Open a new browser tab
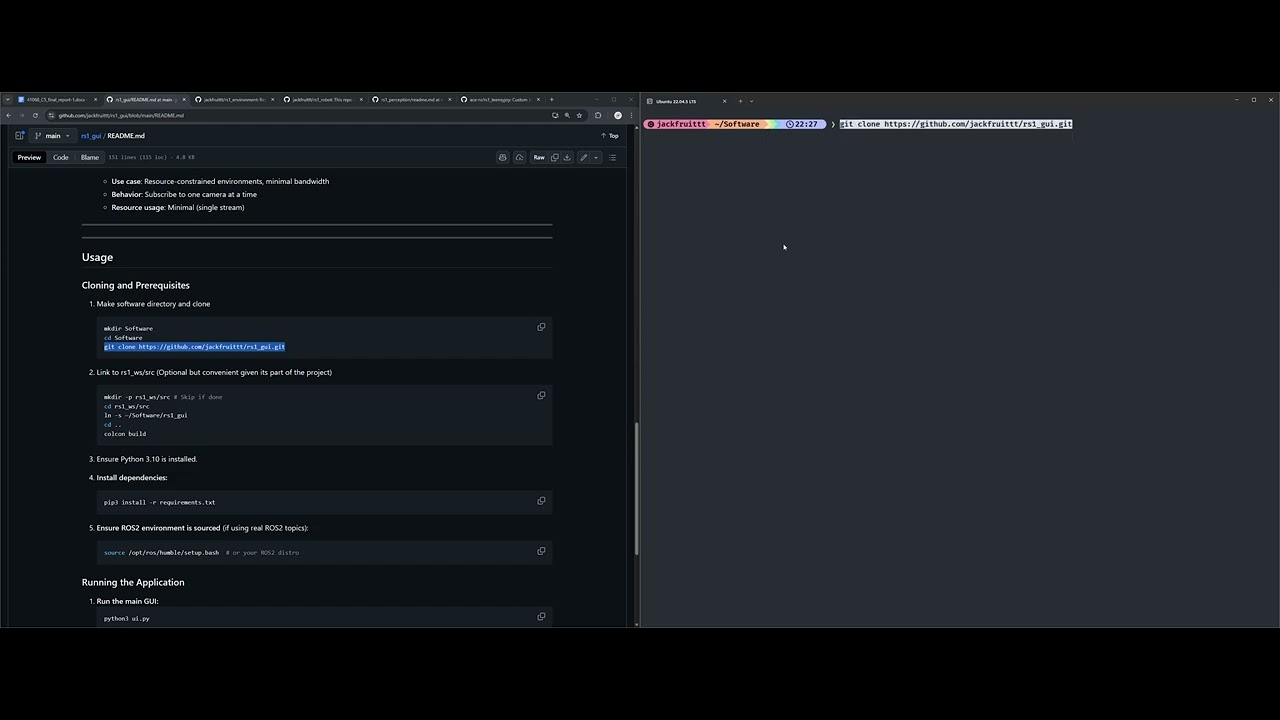Image resolution: width=1280 pixels, height=720 pixels. (x=551, y=99)
